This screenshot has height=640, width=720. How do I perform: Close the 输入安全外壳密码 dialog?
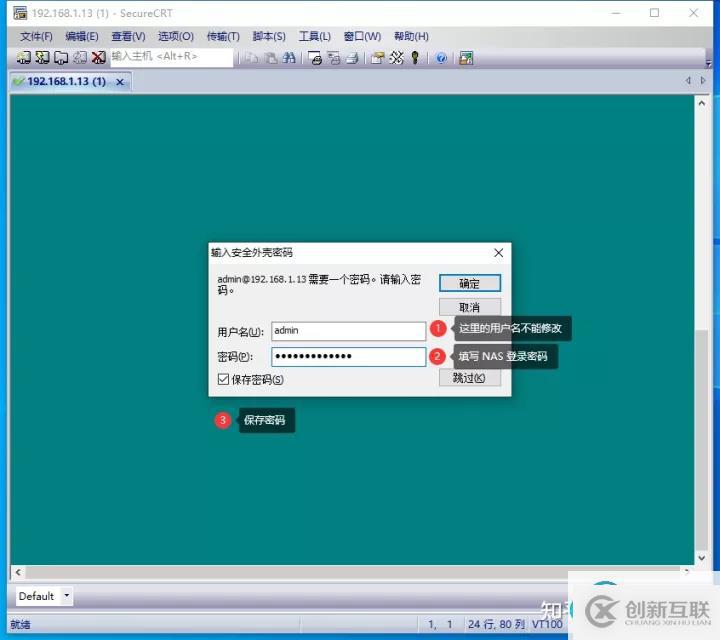(499, 253)
